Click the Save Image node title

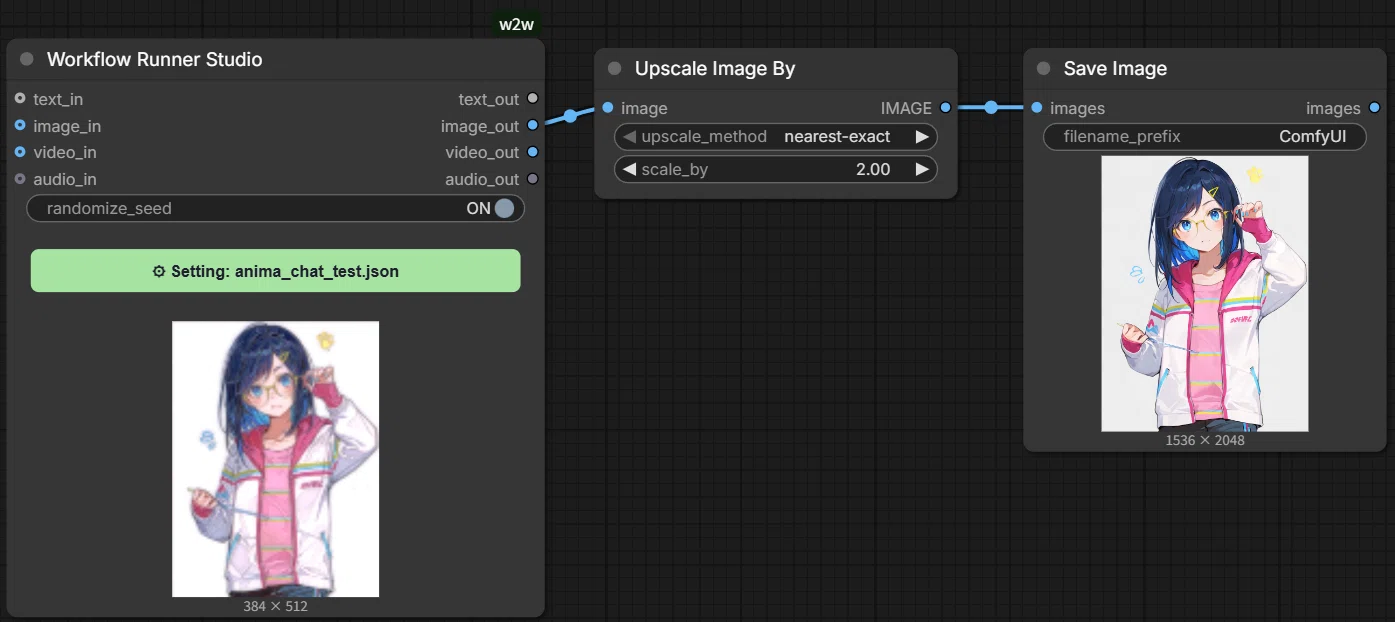(1115, 69)
